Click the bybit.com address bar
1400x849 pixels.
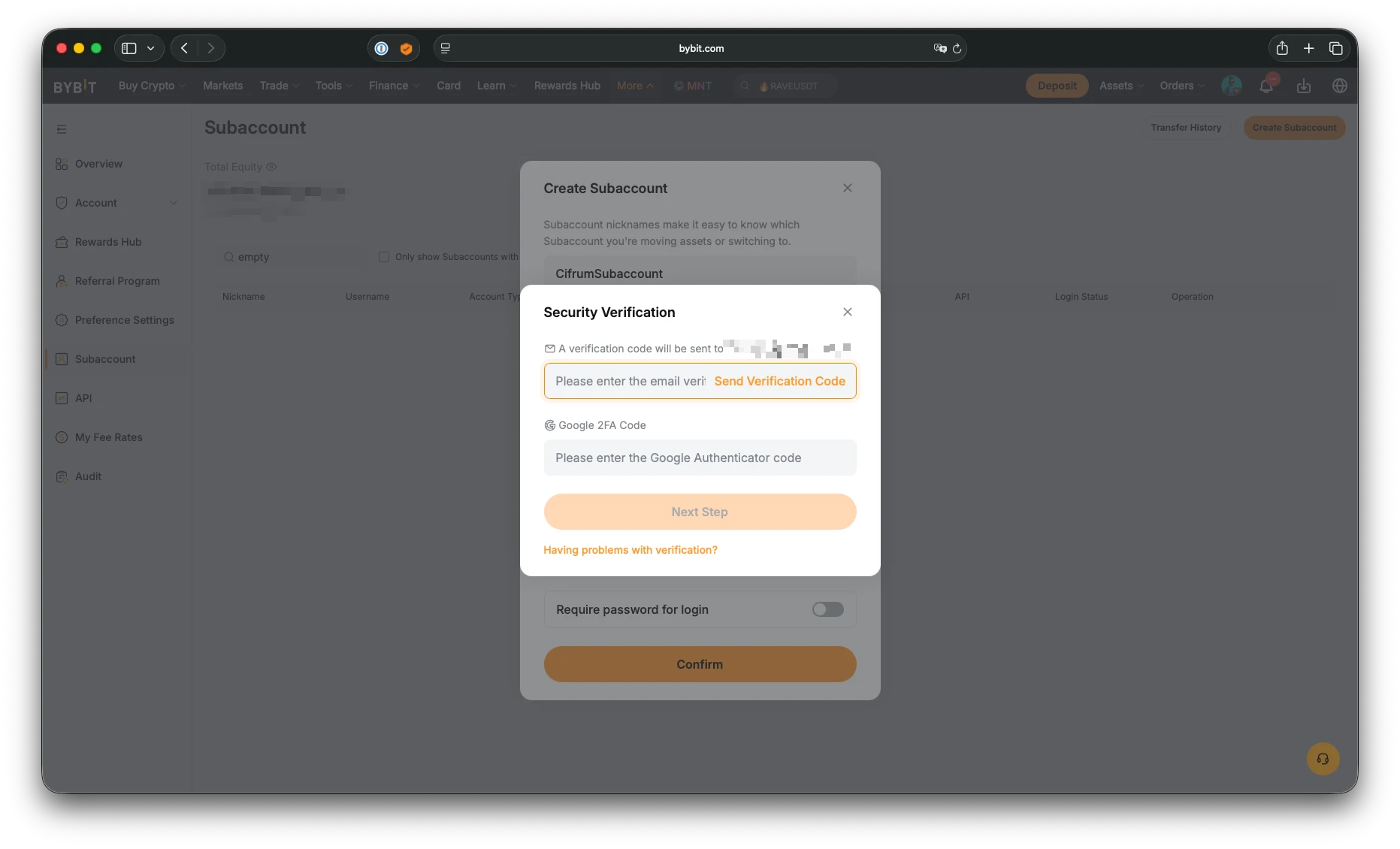point(700,48)
